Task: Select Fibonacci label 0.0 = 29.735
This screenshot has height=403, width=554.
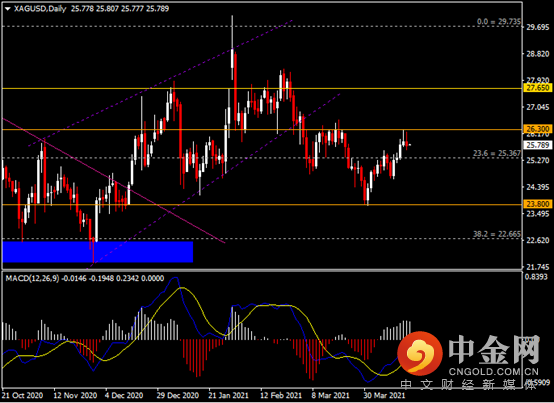Action: [x=499, y=22]
